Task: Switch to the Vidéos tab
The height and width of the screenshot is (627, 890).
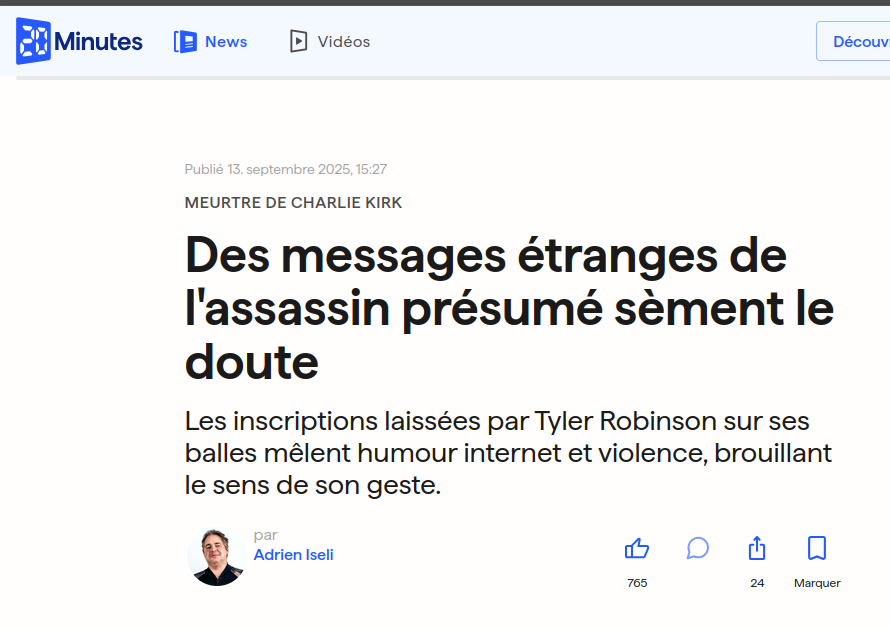Action: pyautogui.click(x=343, y=42)
